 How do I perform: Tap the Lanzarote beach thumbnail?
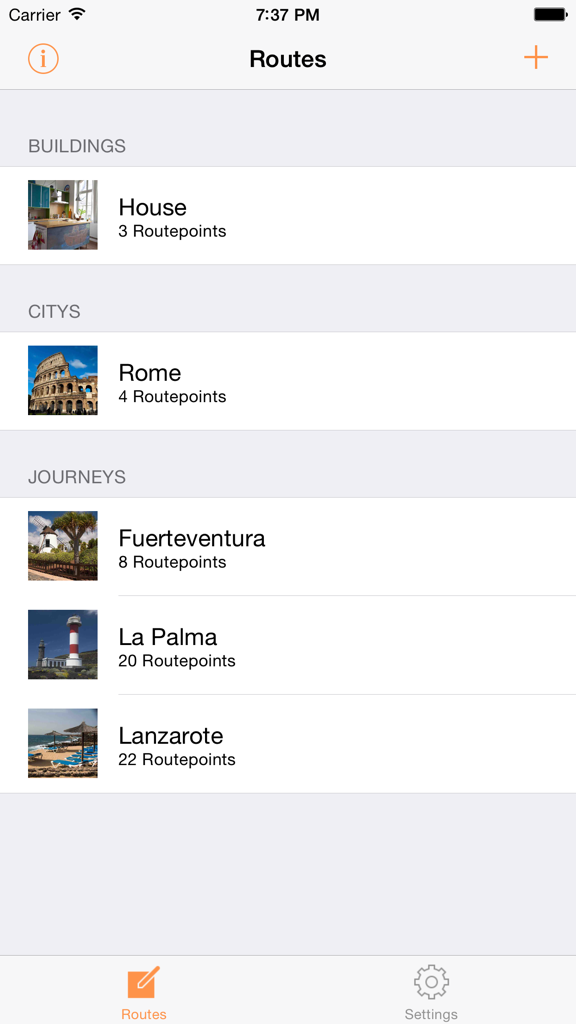click(x=62, y=744)
